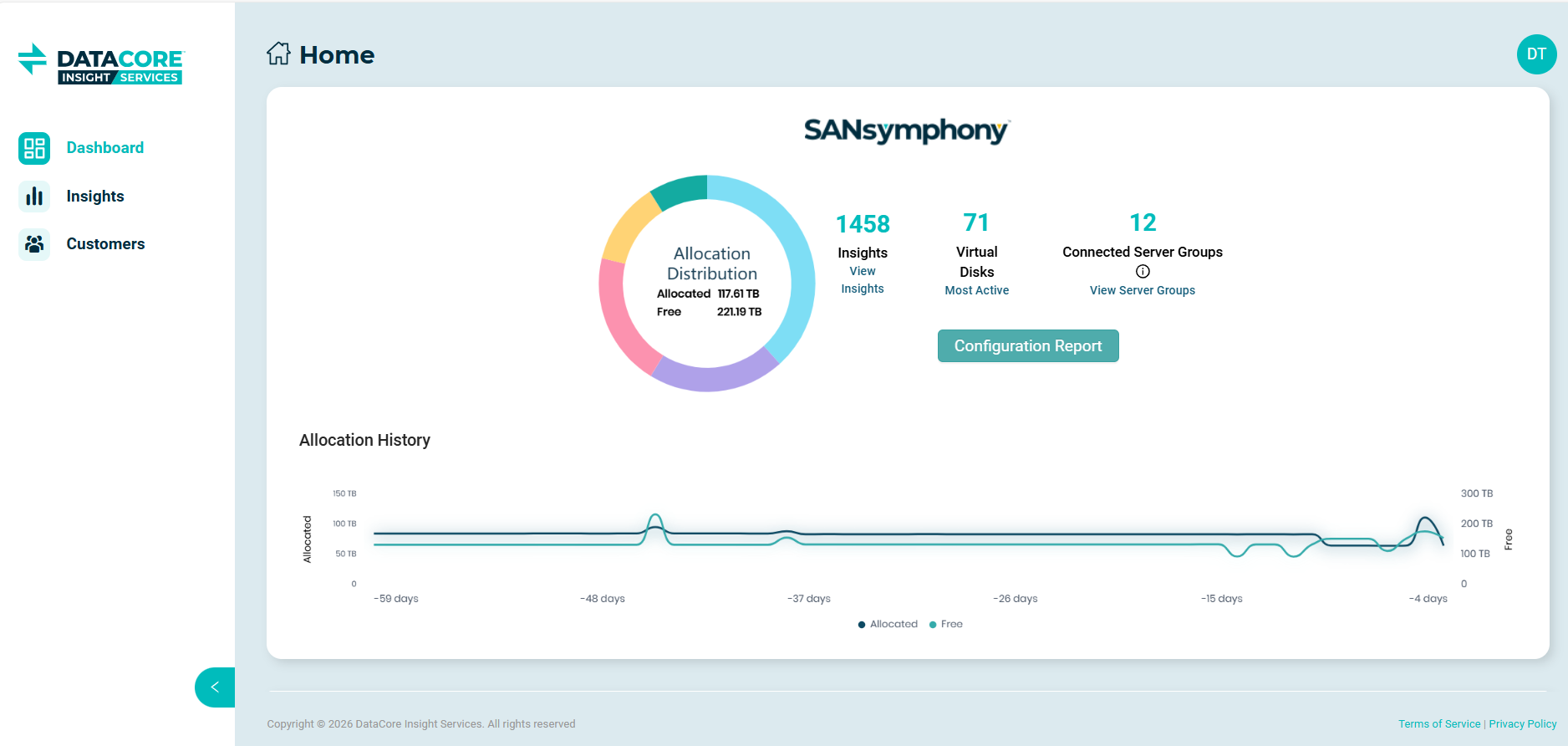The height and width of the screenshot is (746, 1568).
Task: Click the Home house icon
Action: (x=278, y=54)
